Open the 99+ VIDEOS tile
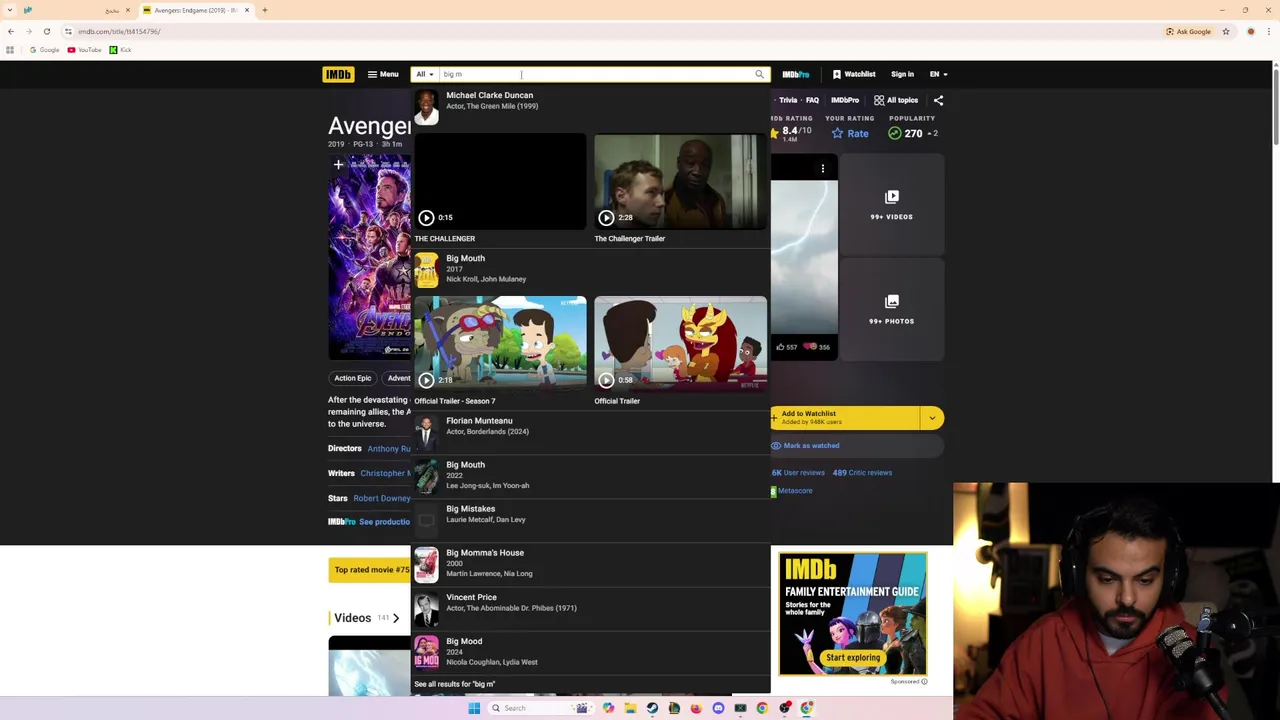The width and height of the screenshot is (1280, 720). (891, 204)
